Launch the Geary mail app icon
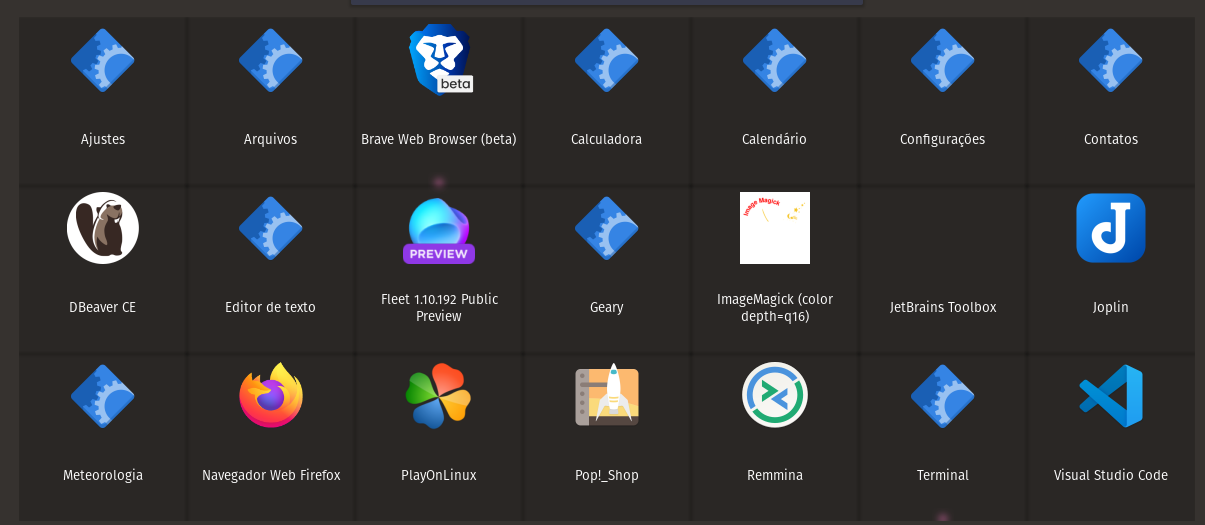 pyautogui.click(x=607, y=228)
